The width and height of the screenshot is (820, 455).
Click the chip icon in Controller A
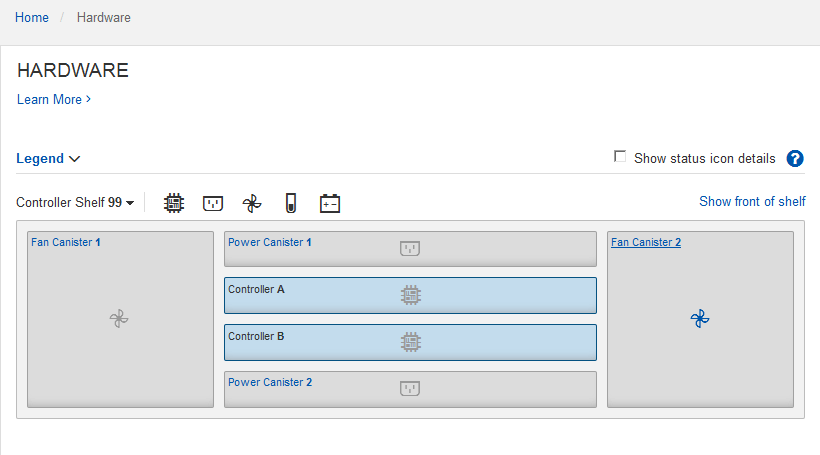(410, 295)
